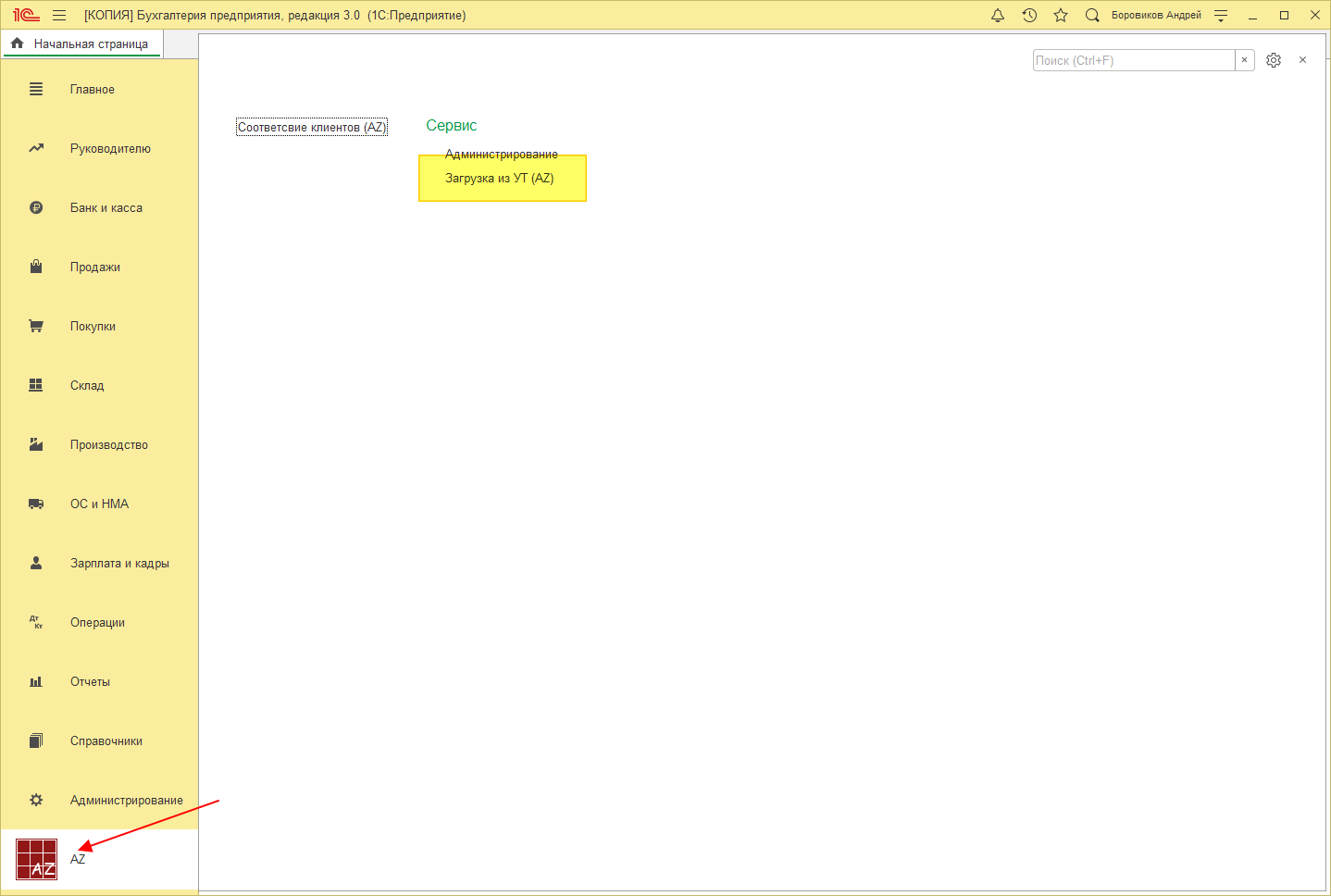
Task: Close the section menu panel
Action: click(x=1302, y=60)
